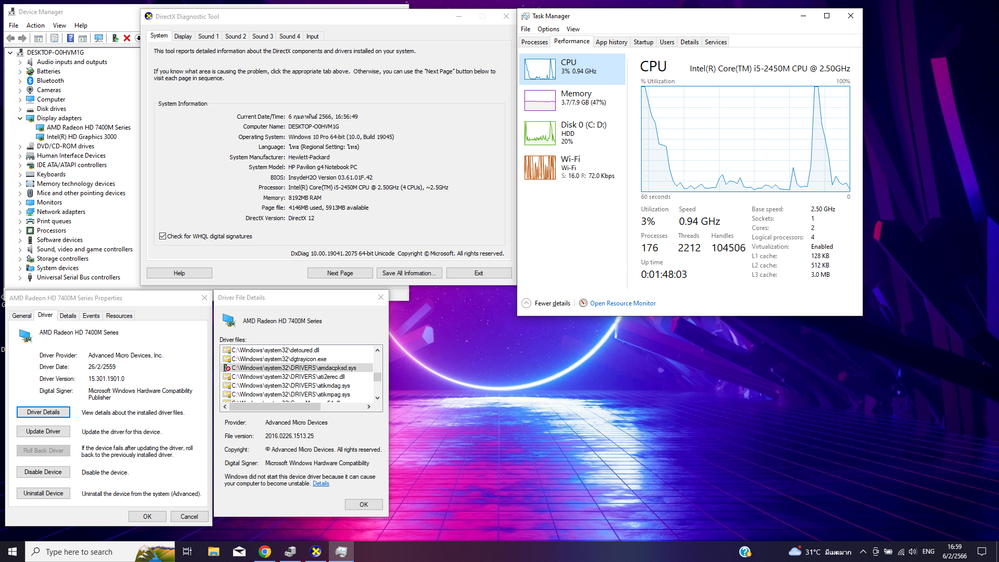Click the red X uninstall device icon
999x562 pixels.
pos(127,38)
